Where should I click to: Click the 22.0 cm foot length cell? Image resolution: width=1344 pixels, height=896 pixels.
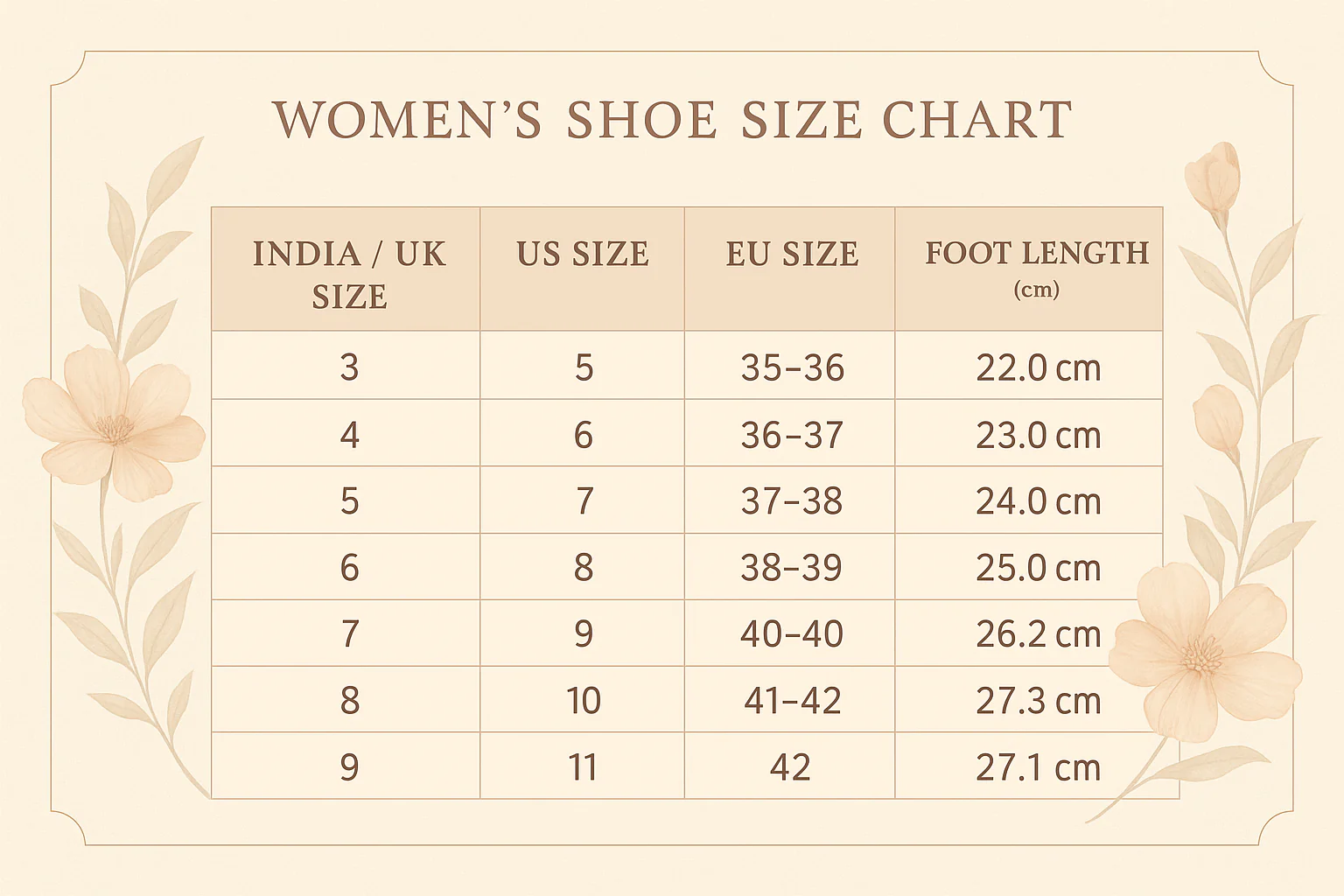point(1038,368)
